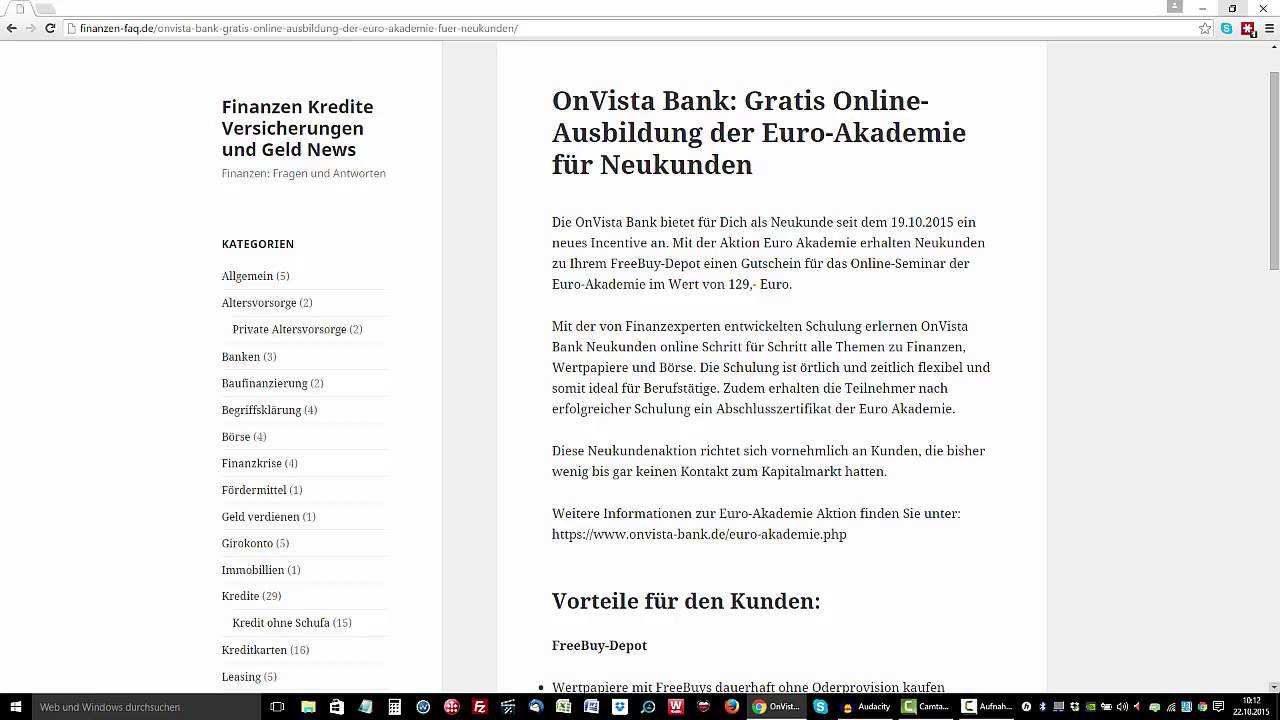
Task: Open the Kredite category
Action: point(240,596)
